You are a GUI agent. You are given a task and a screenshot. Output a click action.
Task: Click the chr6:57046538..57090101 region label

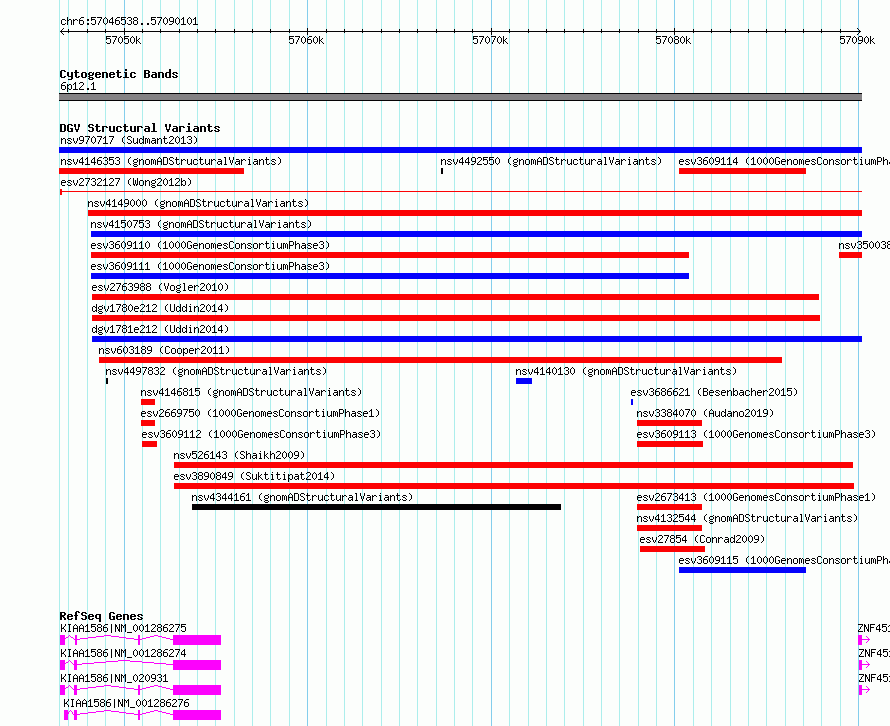coord(129,22)
